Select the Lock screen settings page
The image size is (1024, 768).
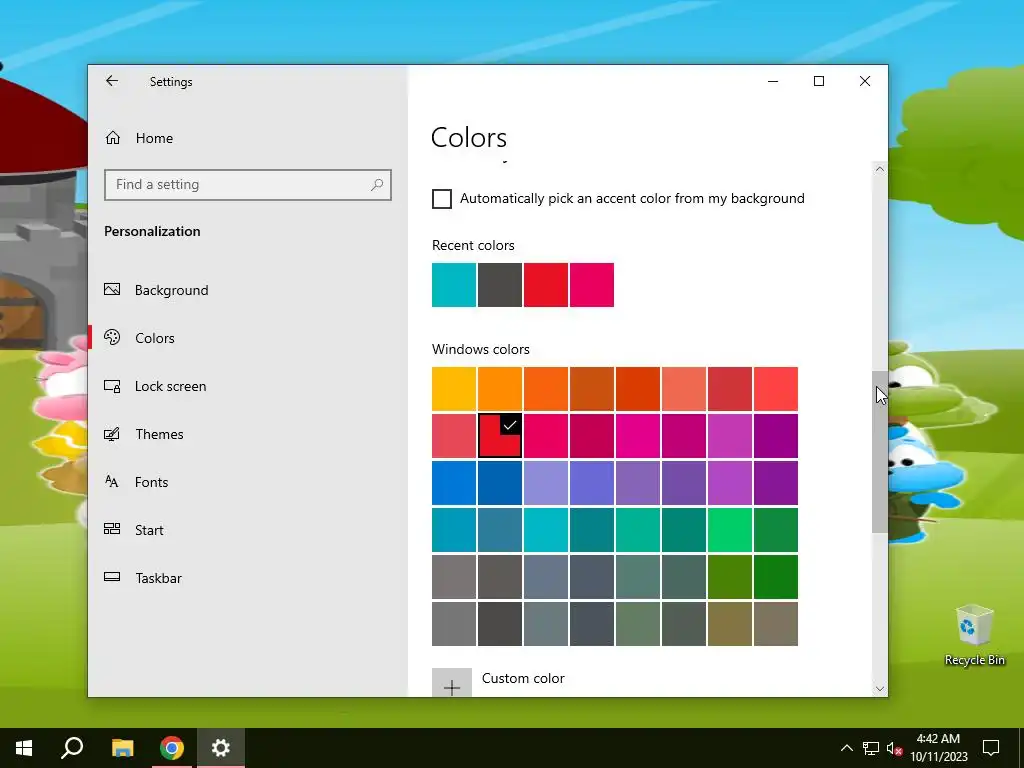170,386
